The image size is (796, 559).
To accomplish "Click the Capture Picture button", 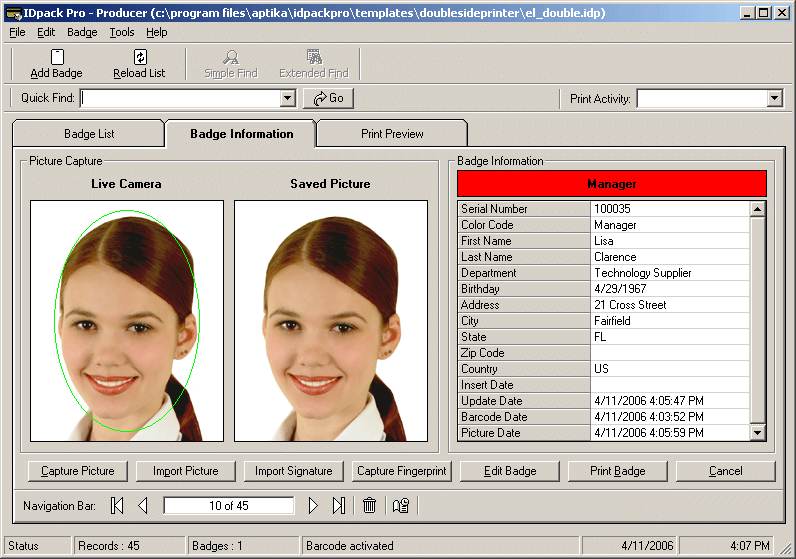I will click(78, 471).
